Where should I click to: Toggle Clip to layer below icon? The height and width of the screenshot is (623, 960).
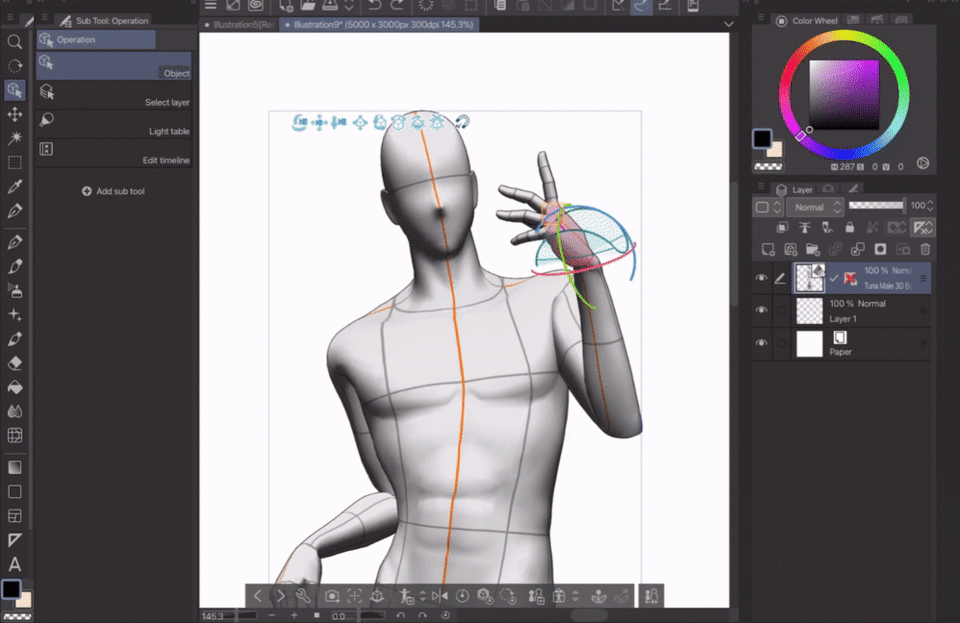(782, 228)
